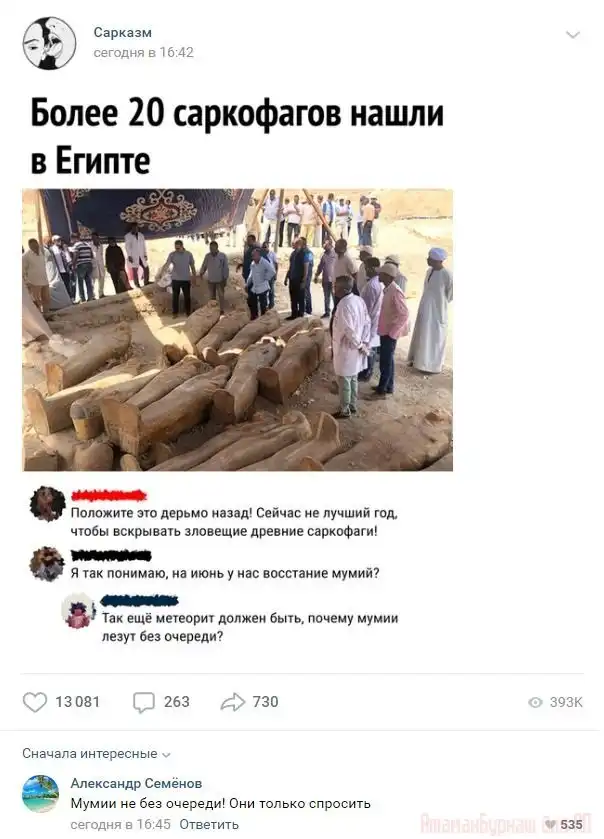Open Александр Семёнов's beach avatar
Image resolution: width=604 pixels, height=839 pixels.
click(x=41, y=794)
